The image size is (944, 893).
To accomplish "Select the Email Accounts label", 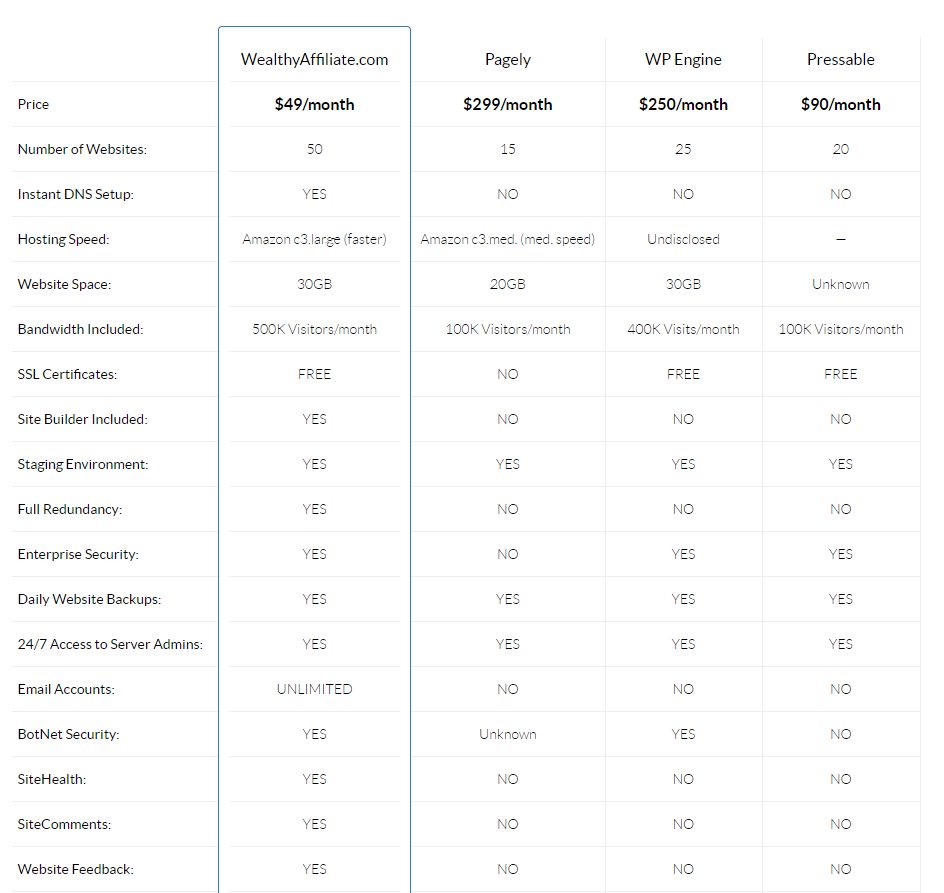I will (66, 689).
